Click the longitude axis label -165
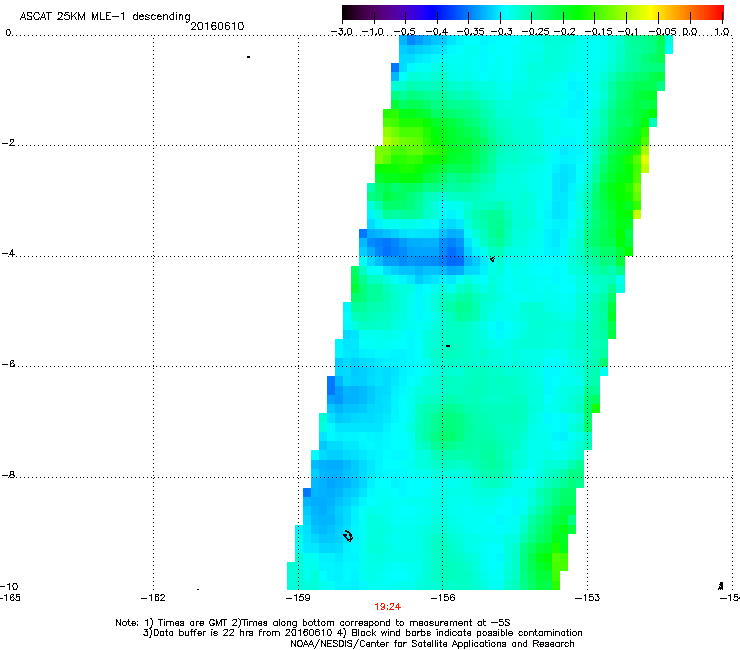This screenshot has width=740, height=650. 10,597
